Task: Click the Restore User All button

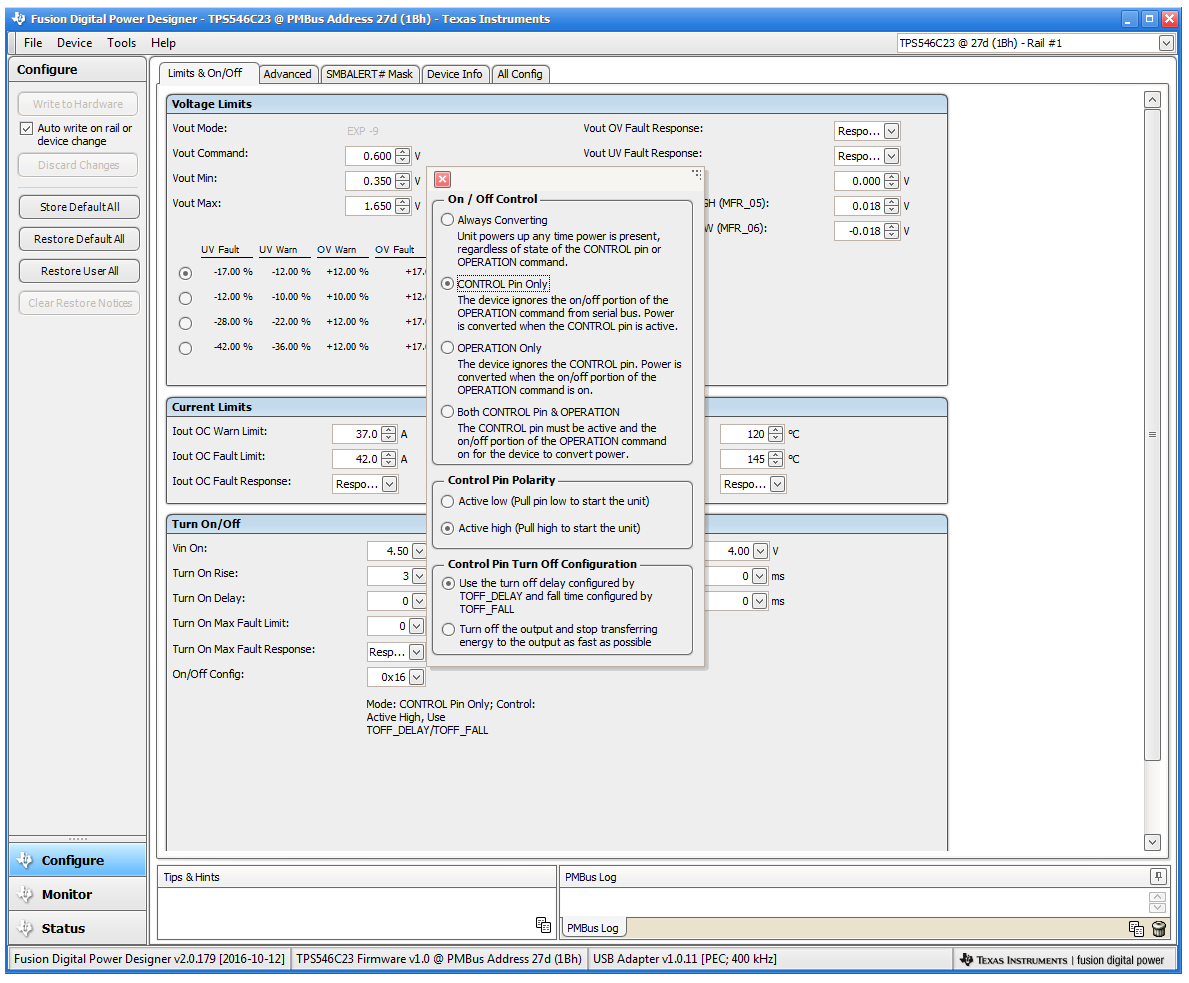Action: pos(77,270)
